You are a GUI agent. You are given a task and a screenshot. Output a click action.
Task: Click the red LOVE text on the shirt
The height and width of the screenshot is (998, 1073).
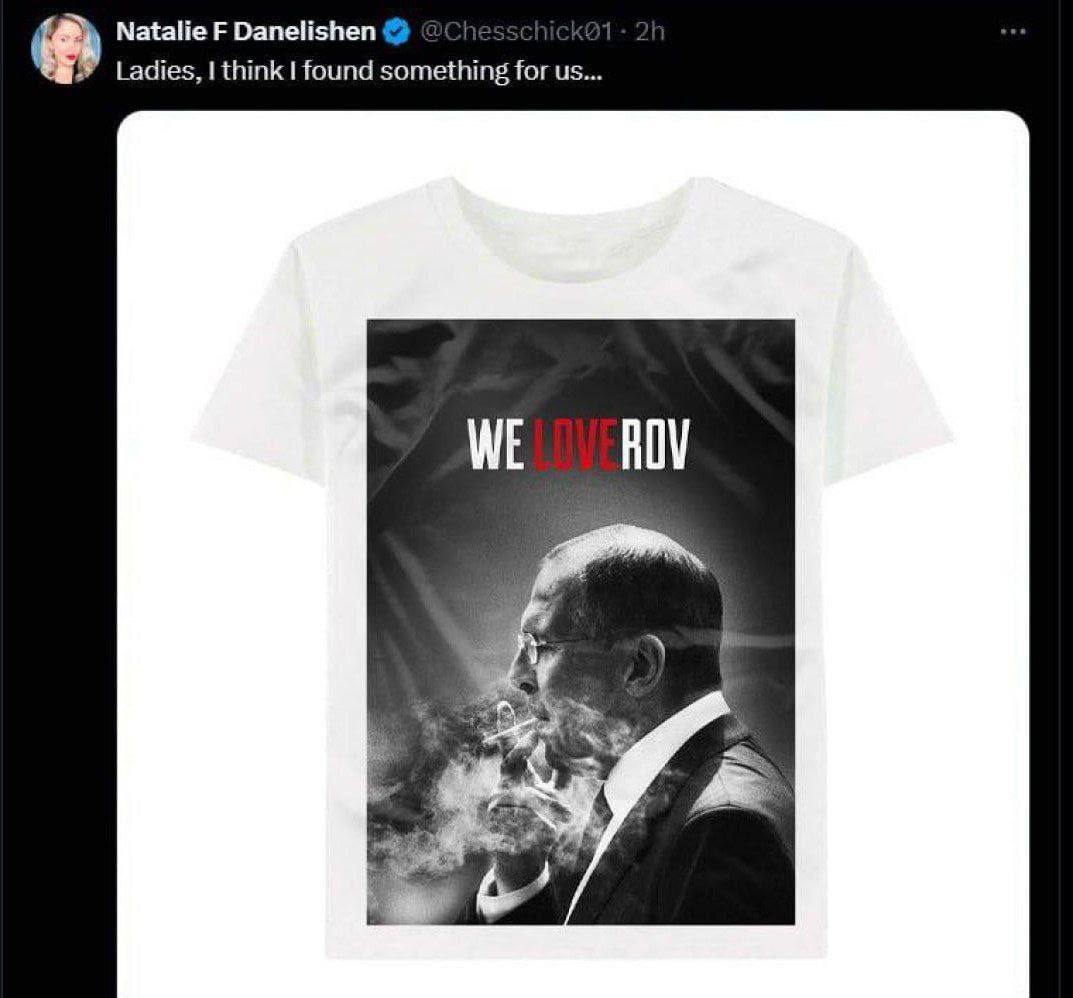point(576,444)
